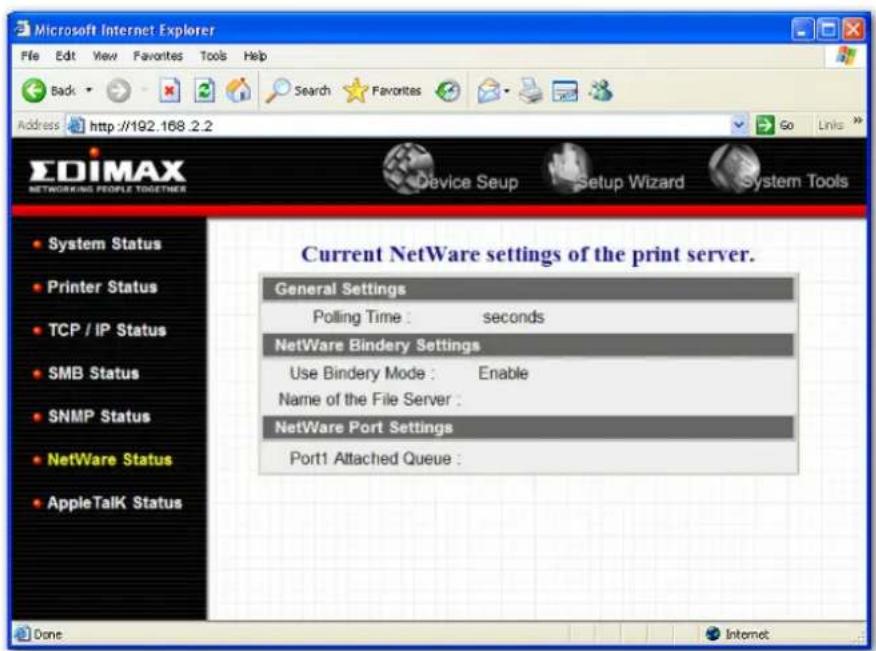Expand the Links toolbar chevron
Viewport: 876px width, 651px height.
click(857, 120)
